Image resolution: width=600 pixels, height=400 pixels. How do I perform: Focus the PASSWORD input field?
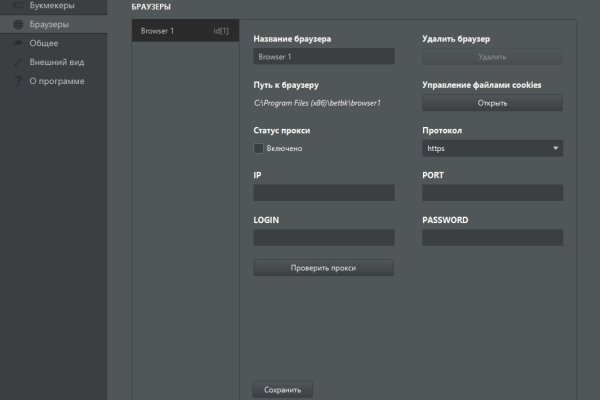[492, 238]
